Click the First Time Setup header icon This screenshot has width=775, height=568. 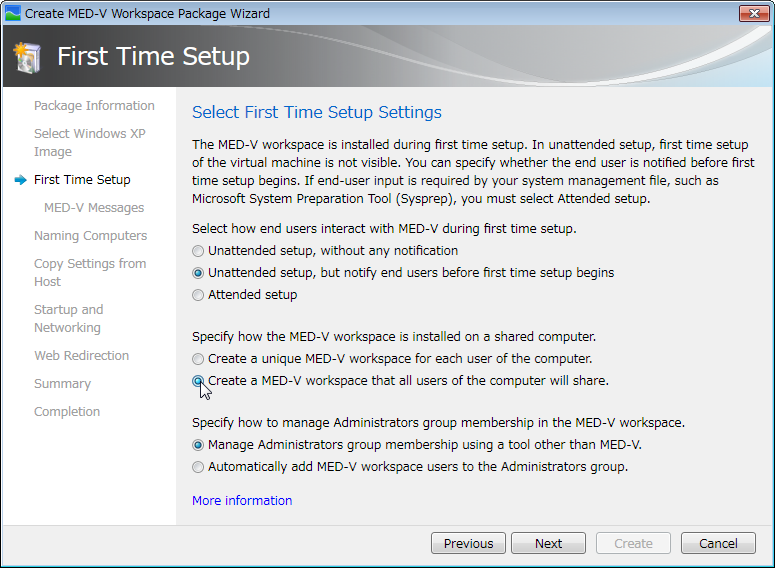27,58
